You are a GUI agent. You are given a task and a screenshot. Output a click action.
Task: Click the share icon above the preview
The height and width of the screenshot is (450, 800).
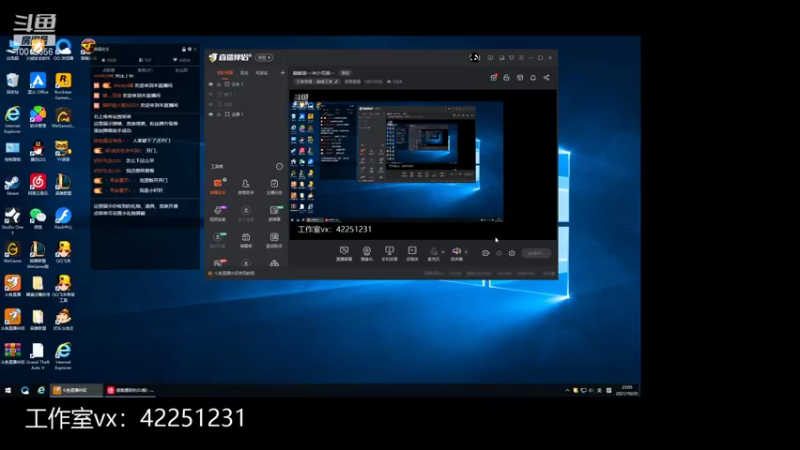pyautogui.click(x=546, y=78)
